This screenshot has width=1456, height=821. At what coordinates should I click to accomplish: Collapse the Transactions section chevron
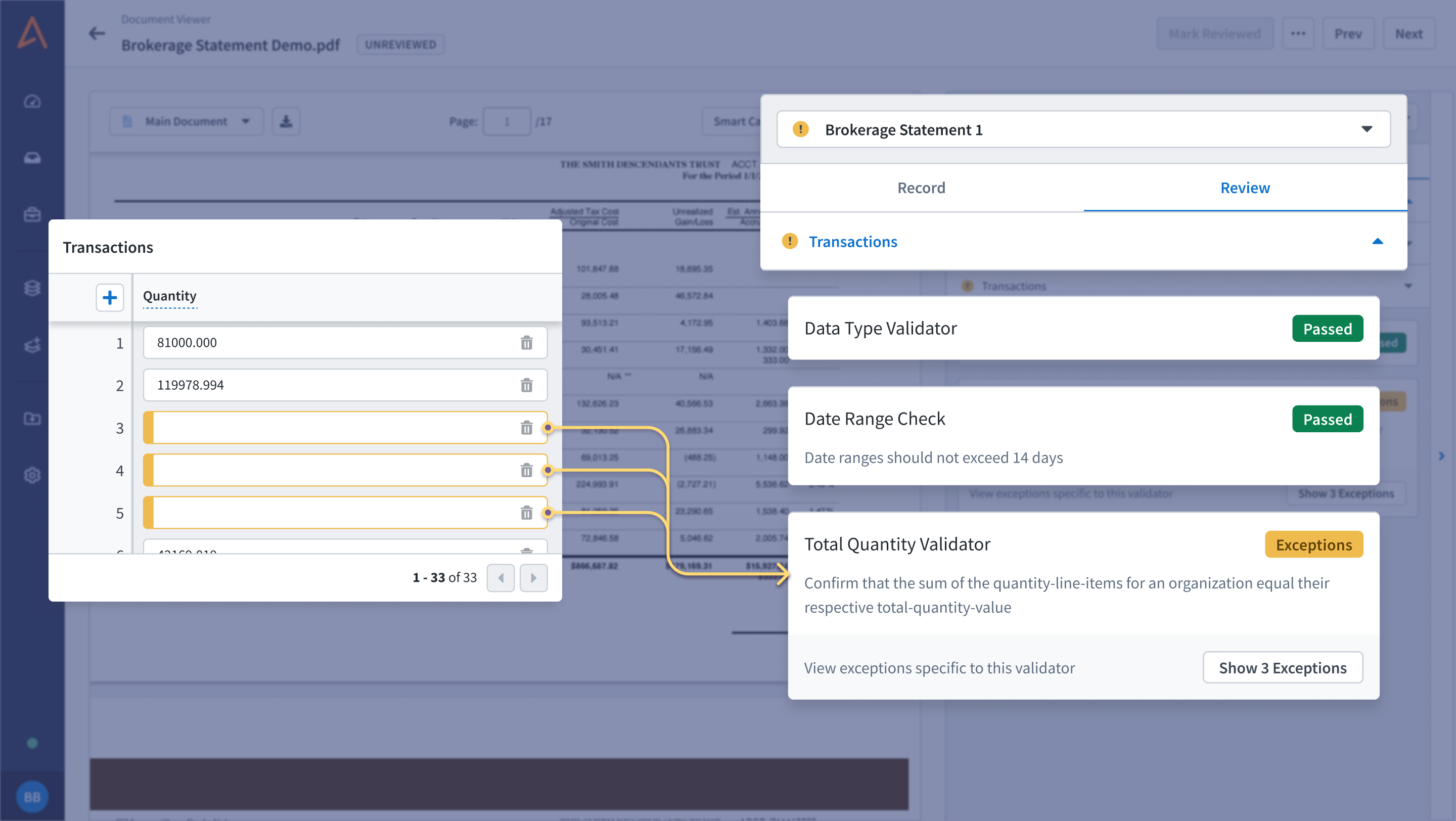1378,241
